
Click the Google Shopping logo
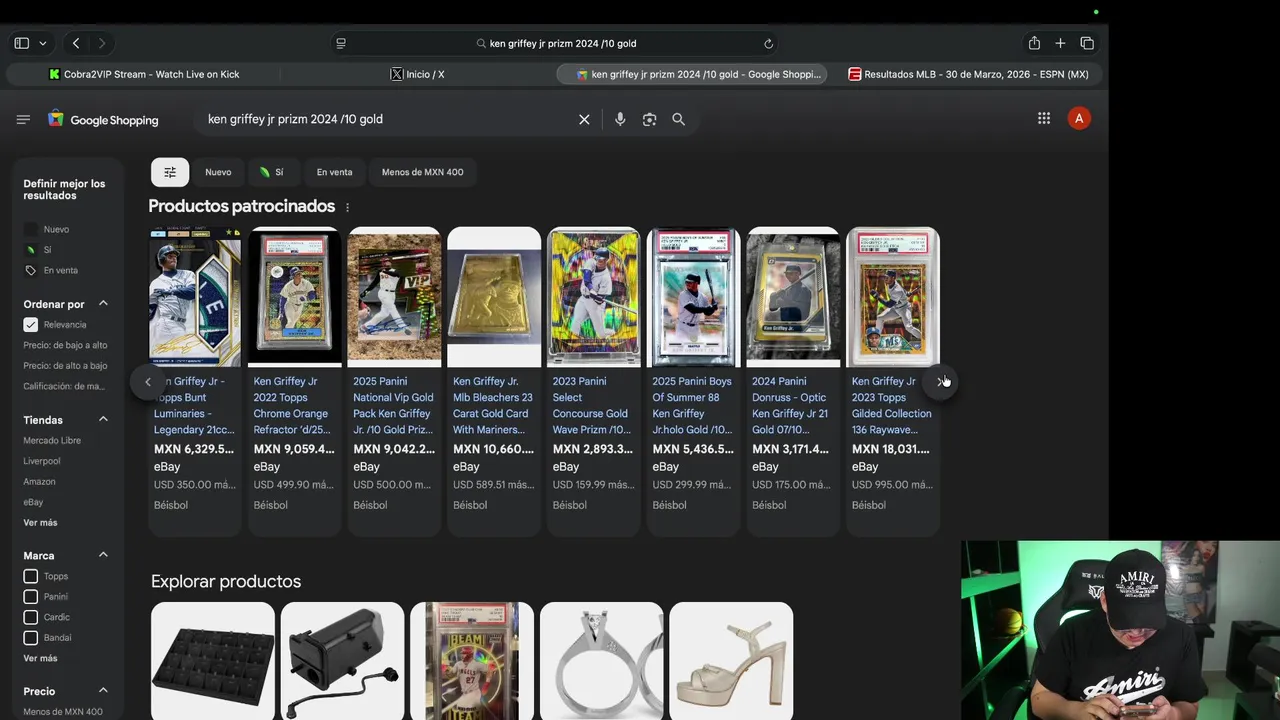click(x=103, y=119)
